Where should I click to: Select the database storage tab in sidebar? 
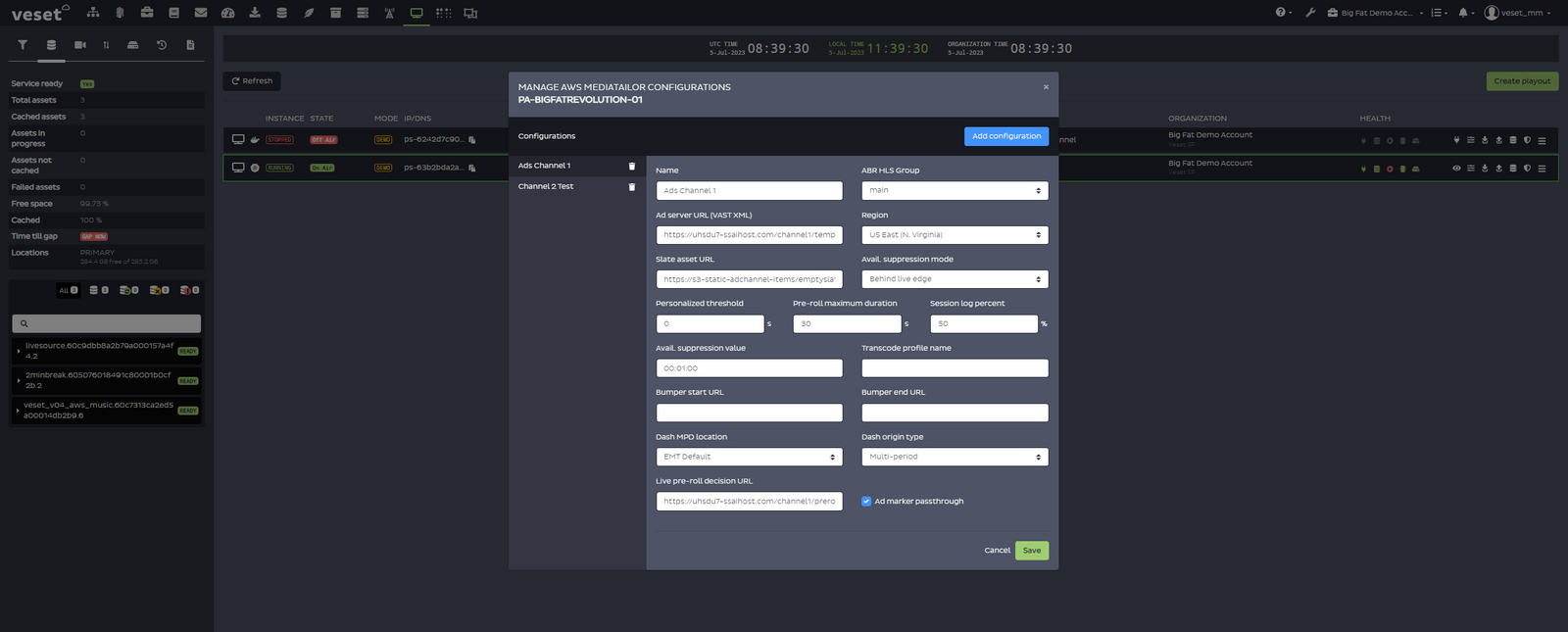[x=51, y=45]
